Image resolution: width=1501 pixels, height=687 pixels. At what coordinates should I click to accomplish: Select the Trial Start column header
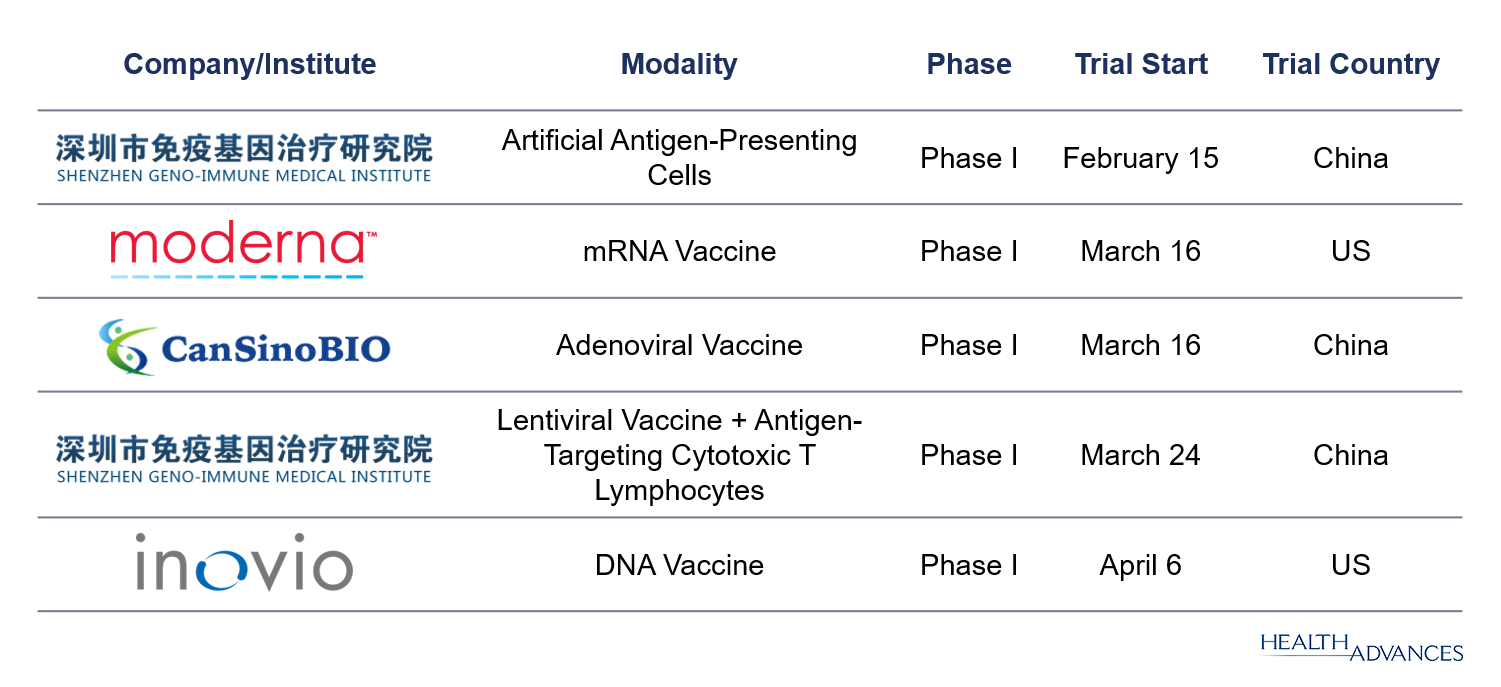point(1141,65)
